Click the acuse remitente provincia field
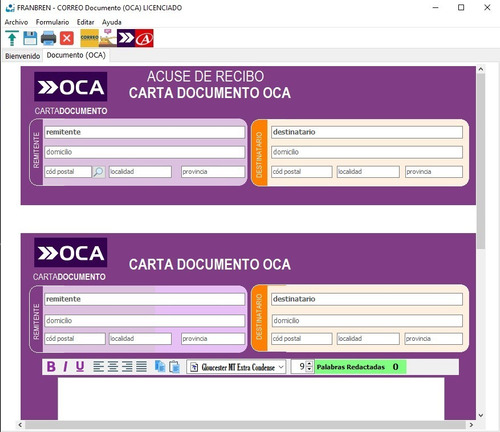 pos(213,172)
